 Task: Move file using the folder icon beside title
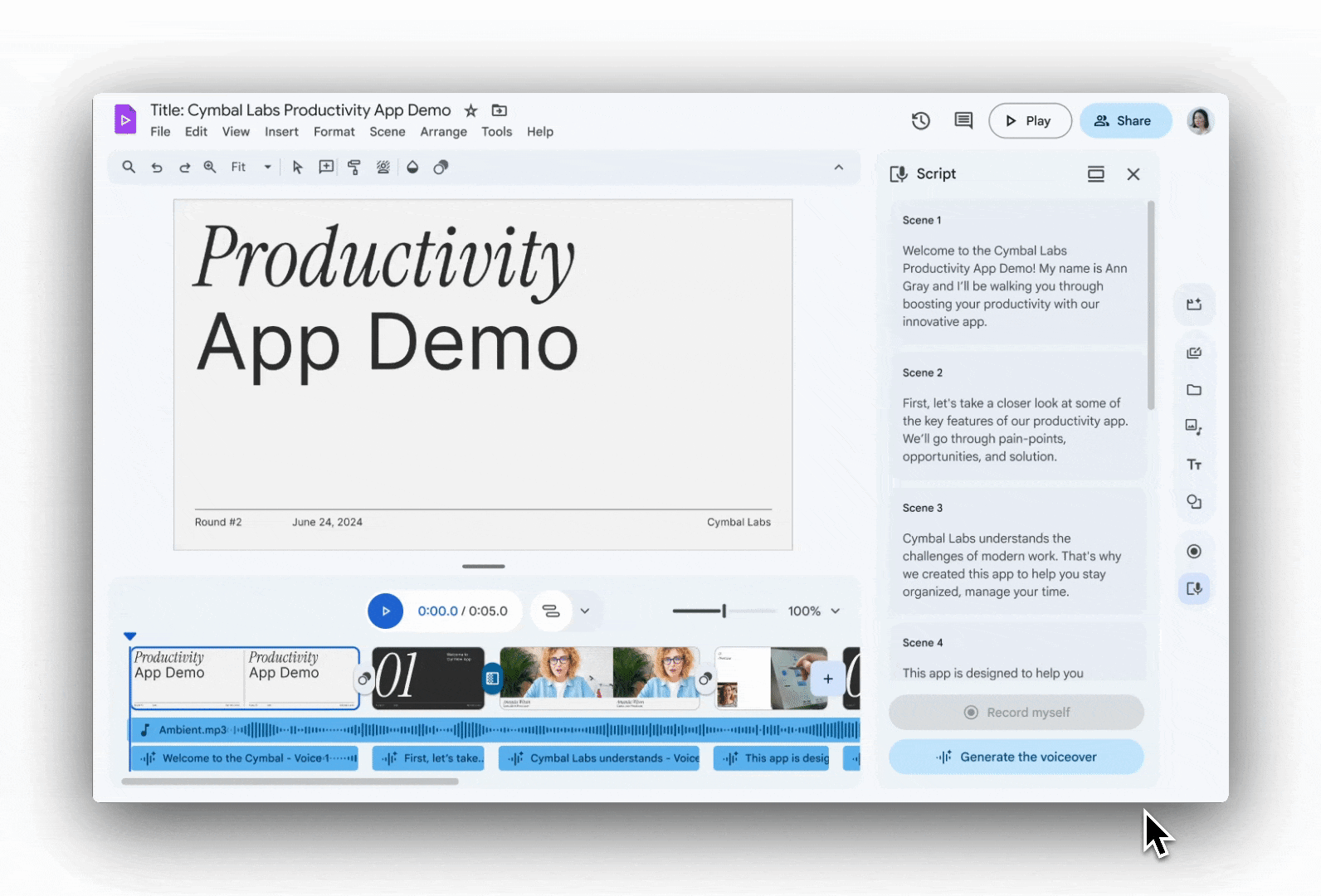click(499, 110)
